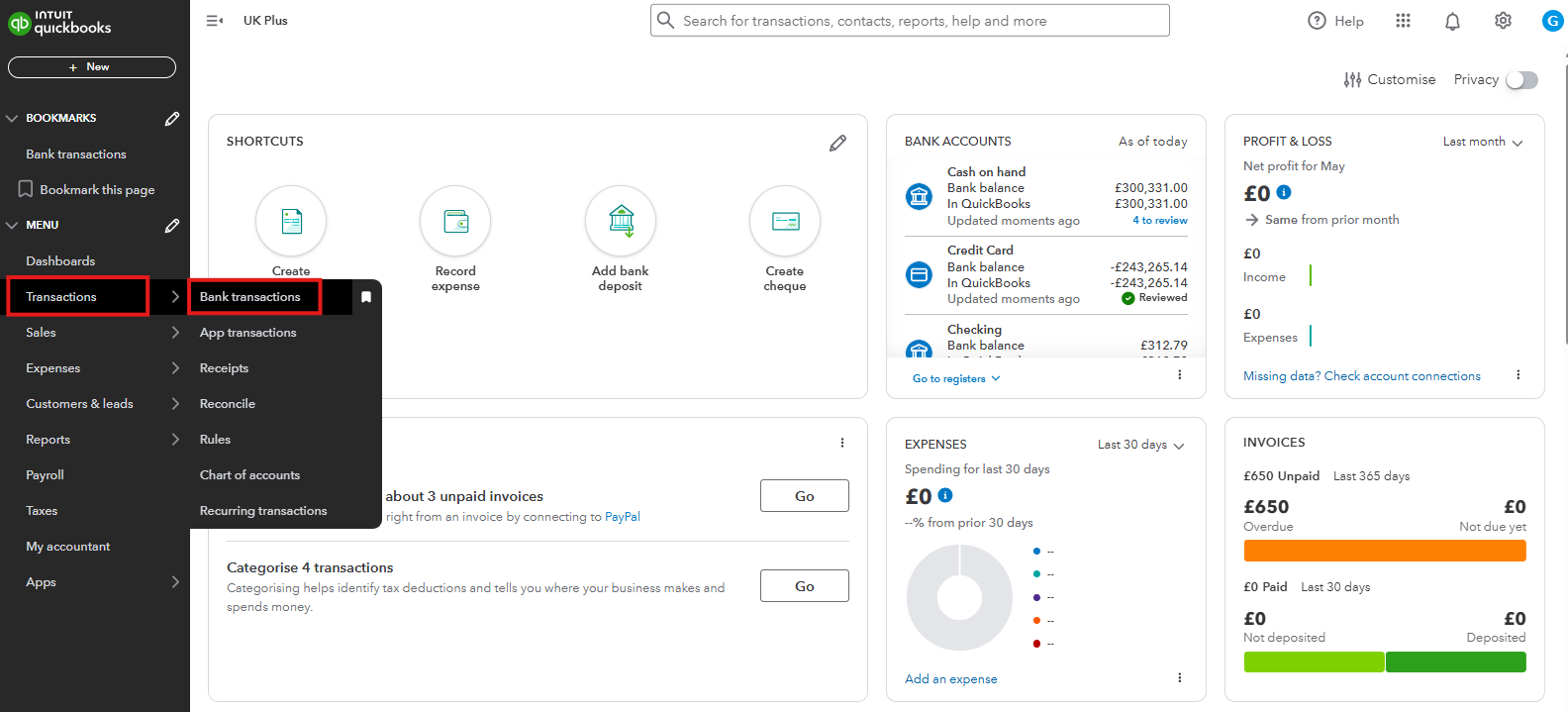
Task: Click the + New button
Action: [x=92, y=67]
